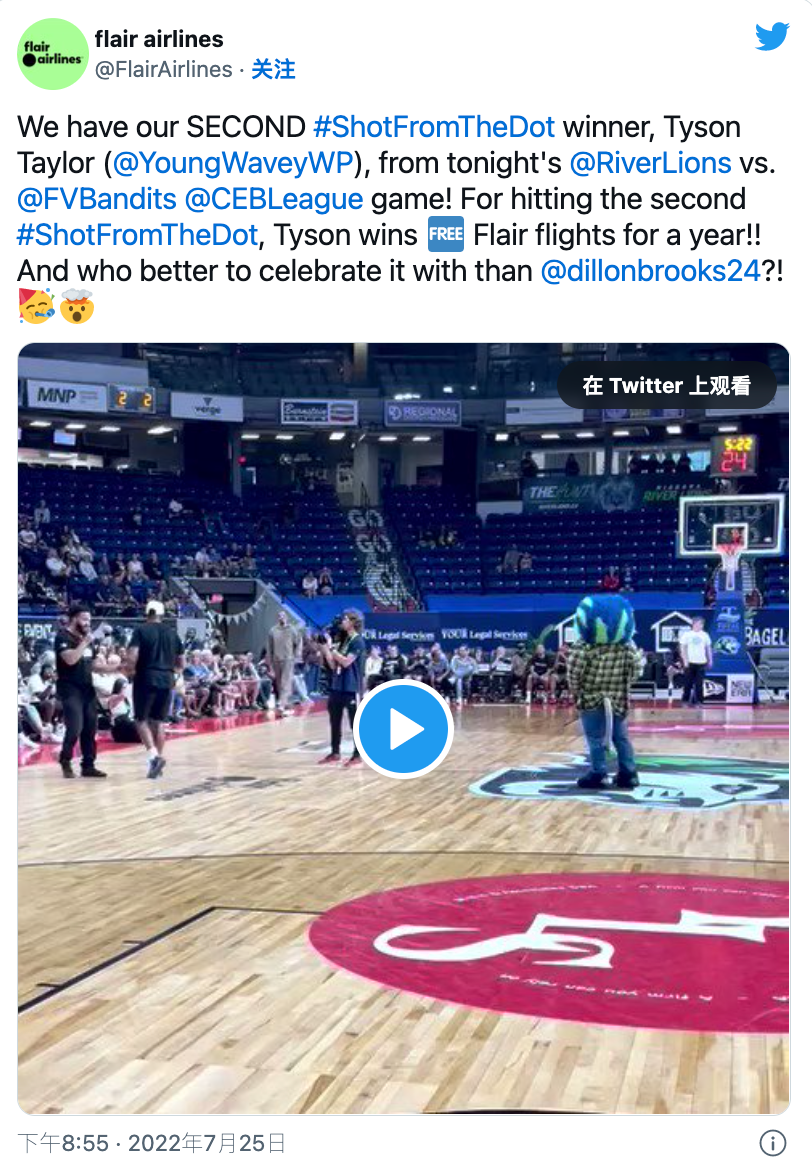Click the Twitter bird logo icon
Viewport: 812px width, 1168px height.
point(772,36)
